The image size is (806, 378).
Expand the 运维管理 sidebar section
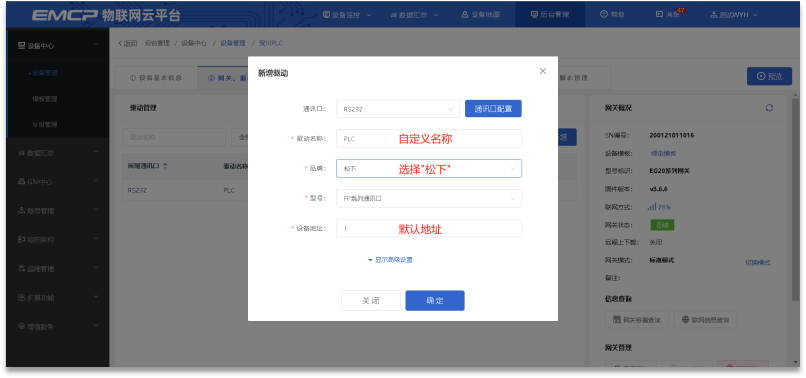58,268
